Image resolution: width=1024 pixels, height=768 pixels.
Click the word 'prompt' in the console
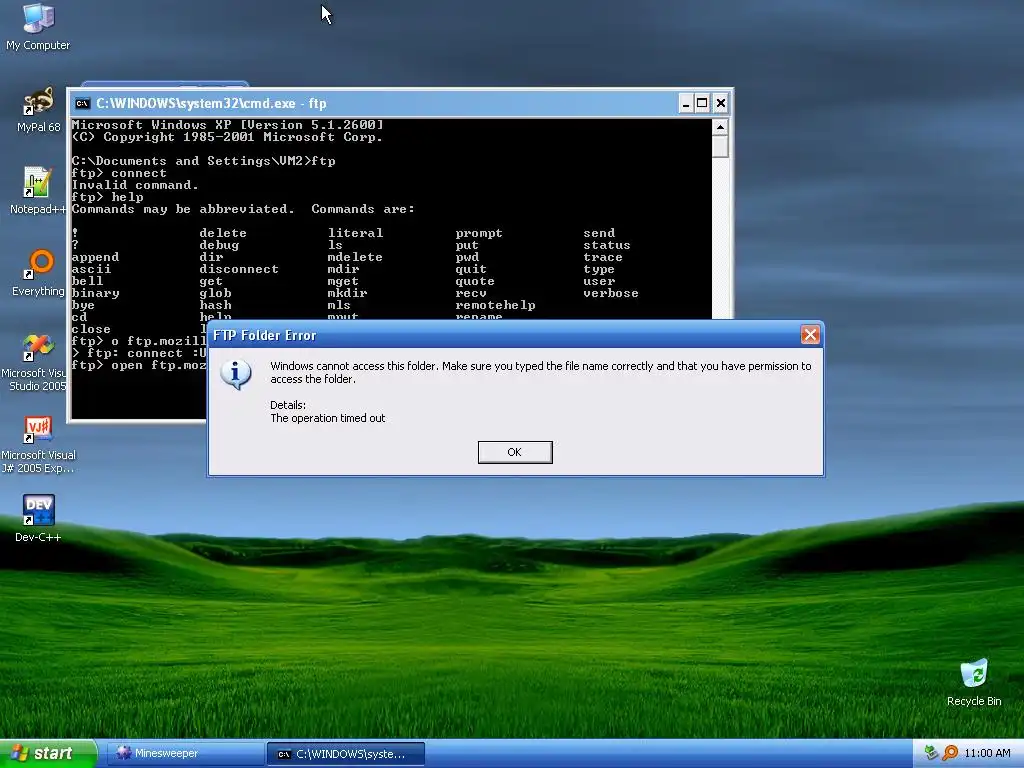pos(479,233)
